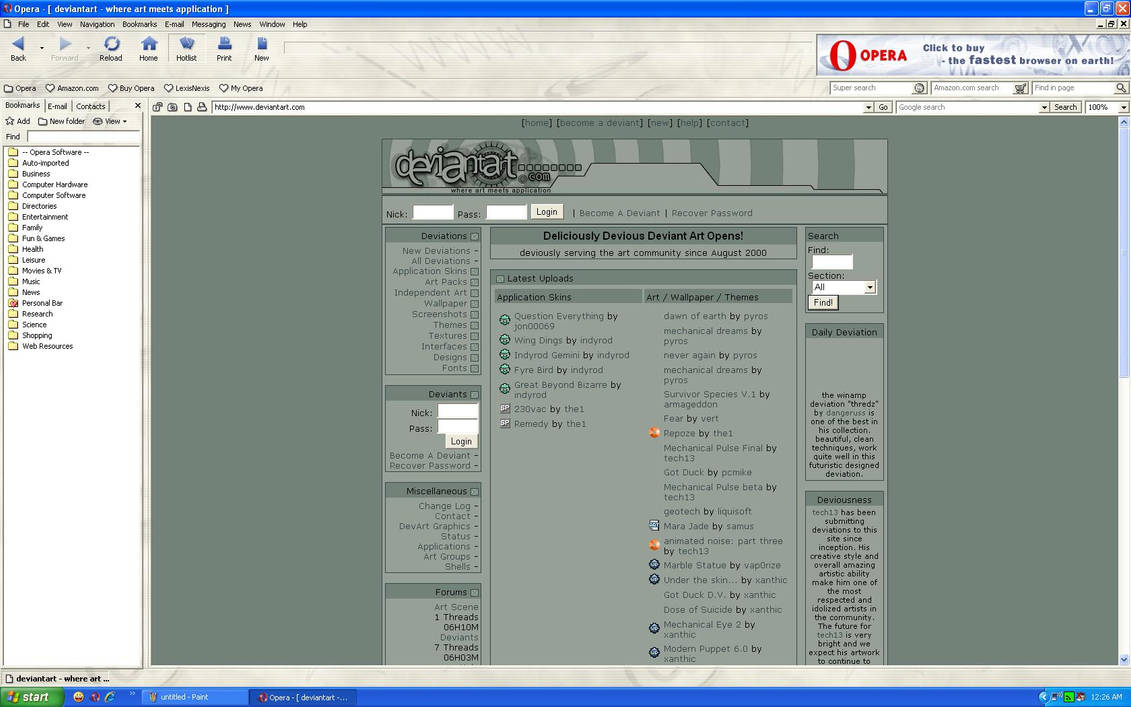The width and height of the screenshot is (1131, 707).
Task: Click the Amazon.com search cart icon
Action: (x=1020, y=88)
